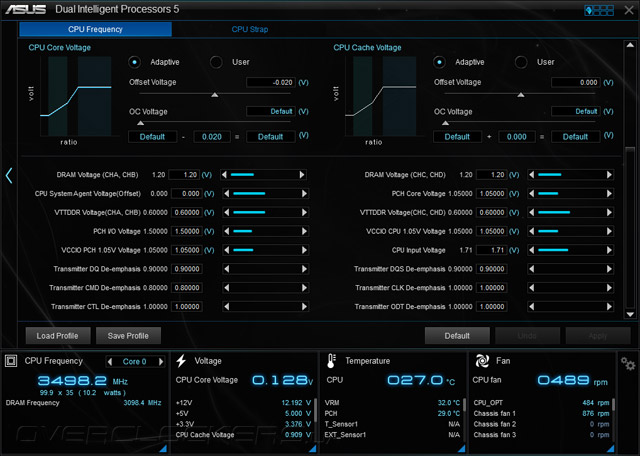Decrease CPU System Agent Voltage left arrow
Image resolution: width=640 pixels, height=456 pixels.
pos(227,194)
